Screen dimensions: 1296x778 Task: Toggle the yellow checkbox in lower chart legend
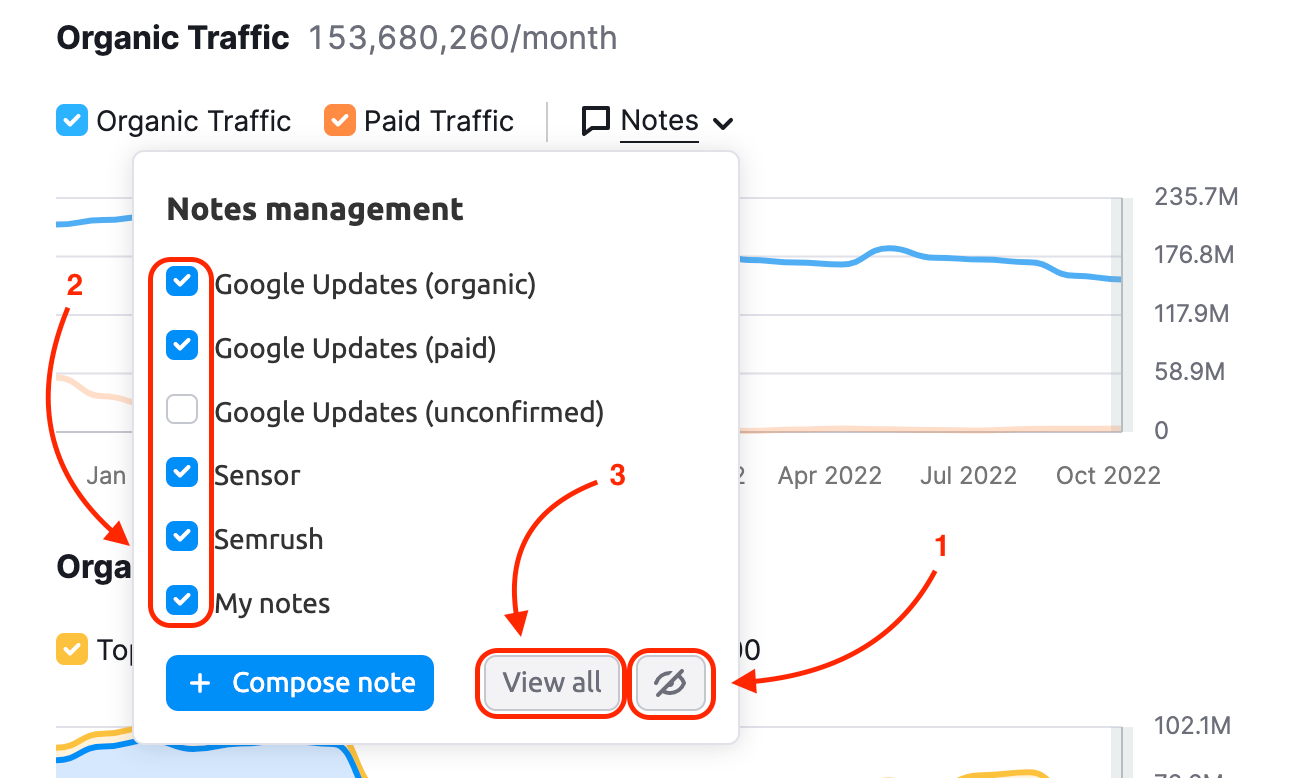tap(72, 650)
